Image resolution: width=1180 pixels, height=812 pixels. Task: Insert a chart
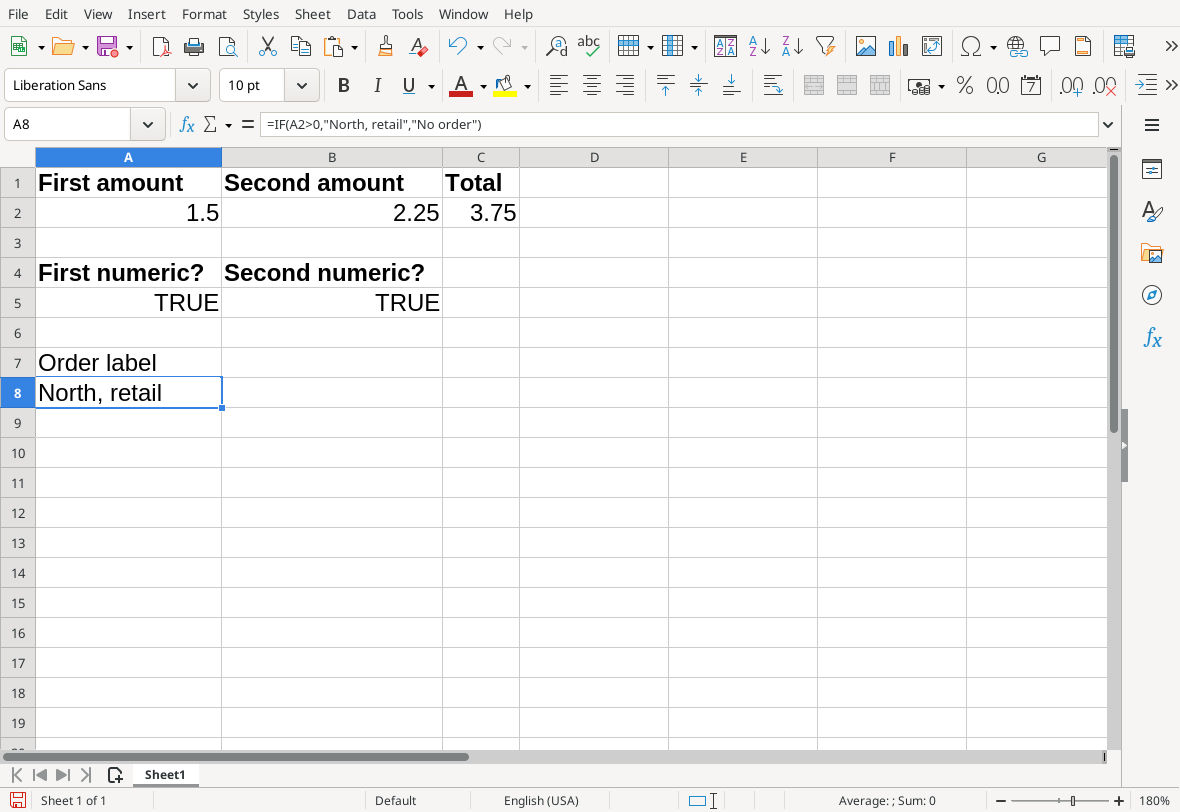click(x=899, y=47)
